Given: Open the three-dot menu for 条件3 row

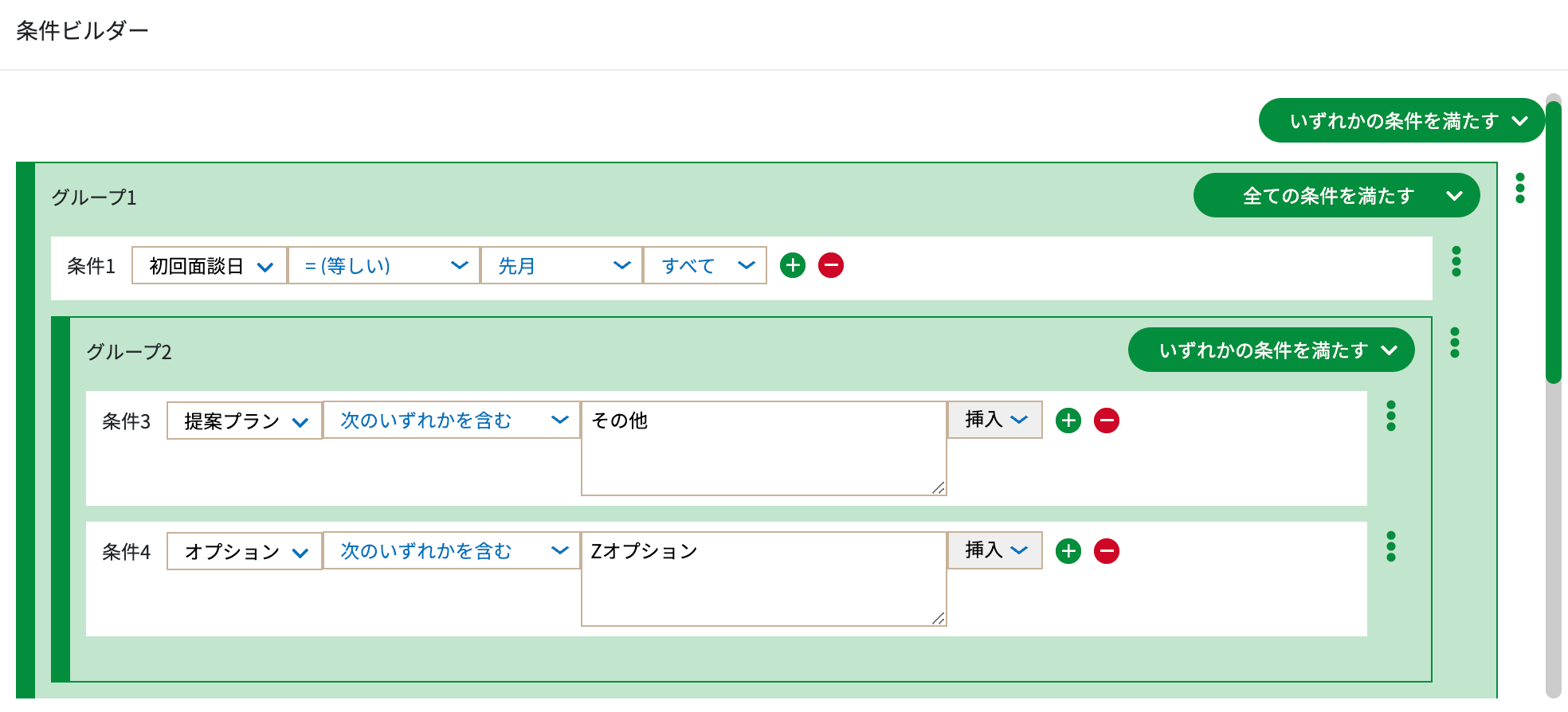Looking at the screenshot, I should [1391, 416].
